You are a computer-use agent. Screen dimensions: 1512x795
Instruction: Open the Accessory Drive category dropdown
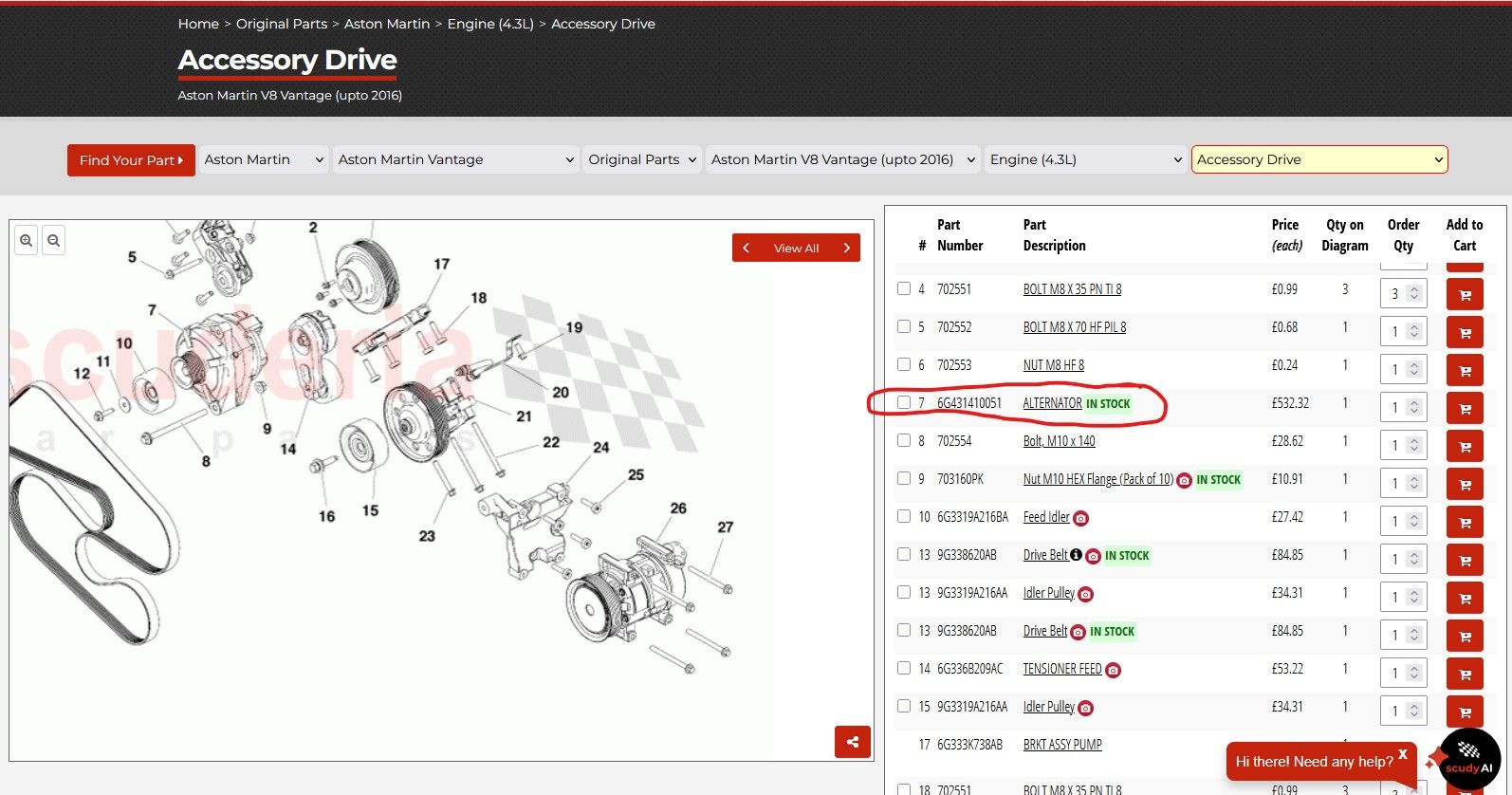click(1318, 159)
